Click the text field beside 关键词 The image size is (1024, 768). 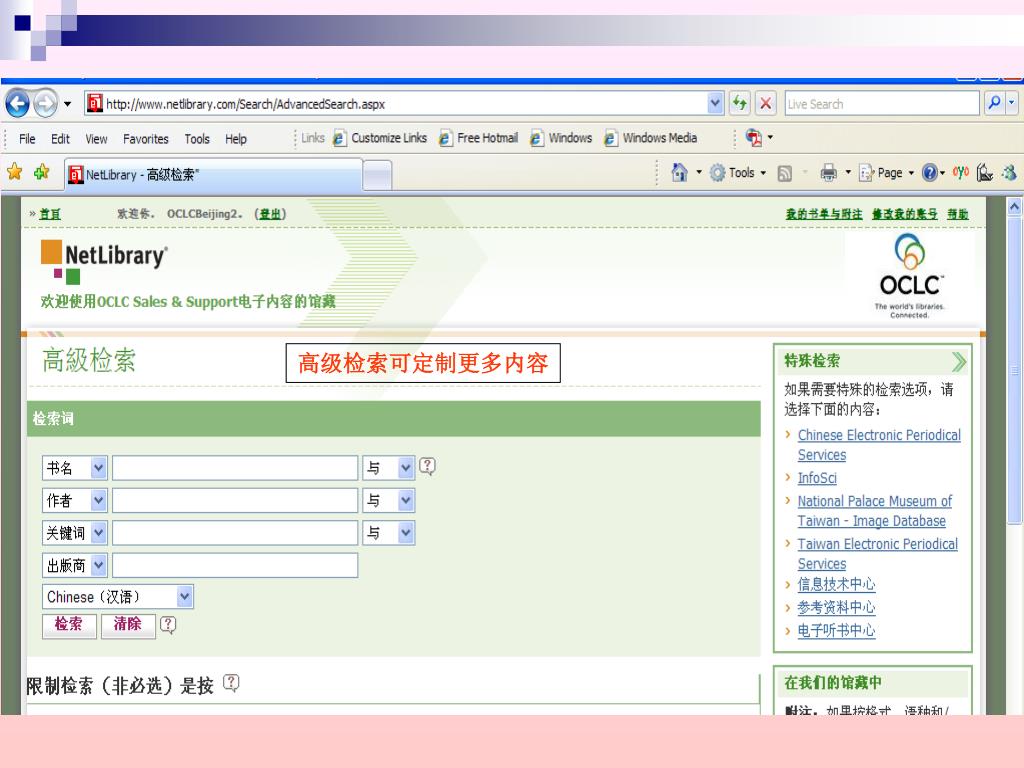tap(235, 533)
